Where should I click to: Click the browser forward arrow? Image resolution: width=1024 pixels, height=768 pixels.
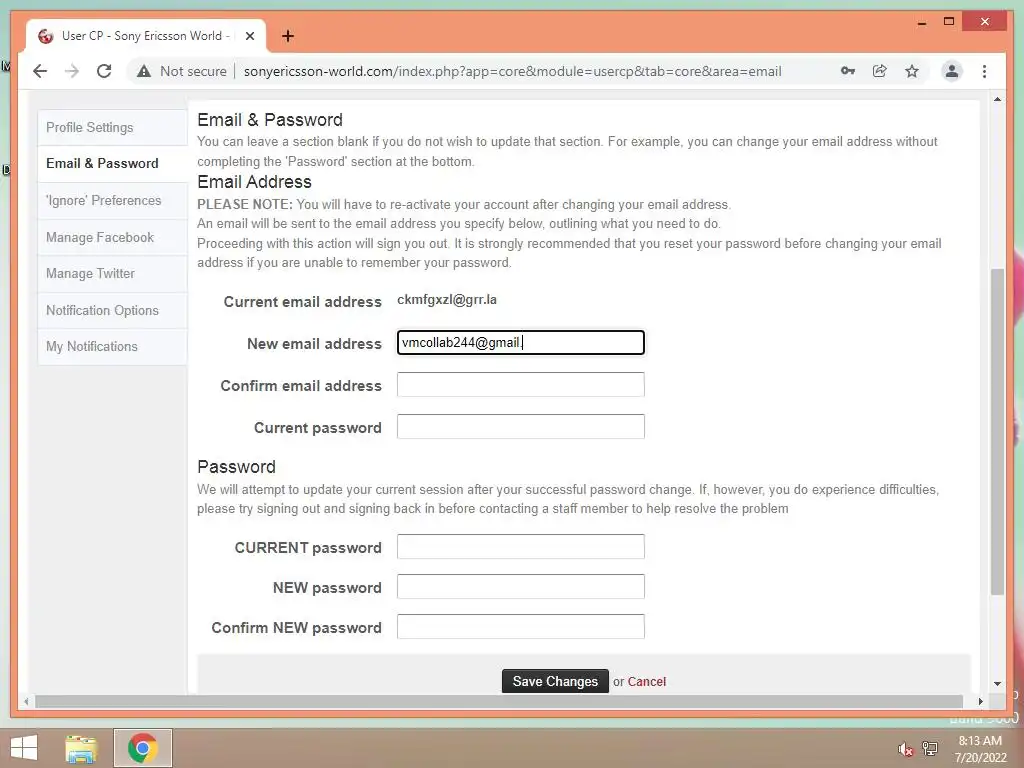(72, 71)
